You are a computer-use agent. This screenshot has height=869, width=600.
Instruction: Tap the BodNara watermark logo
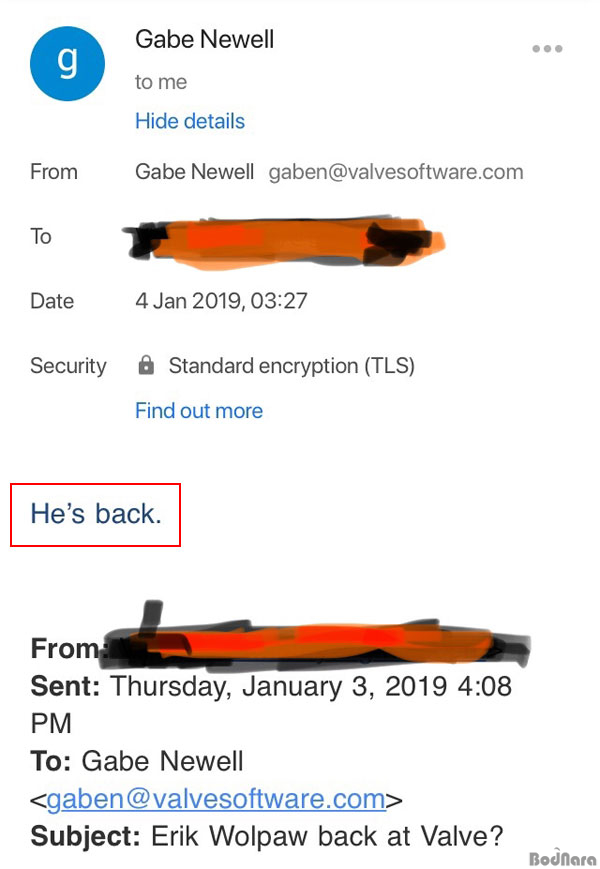562,857
